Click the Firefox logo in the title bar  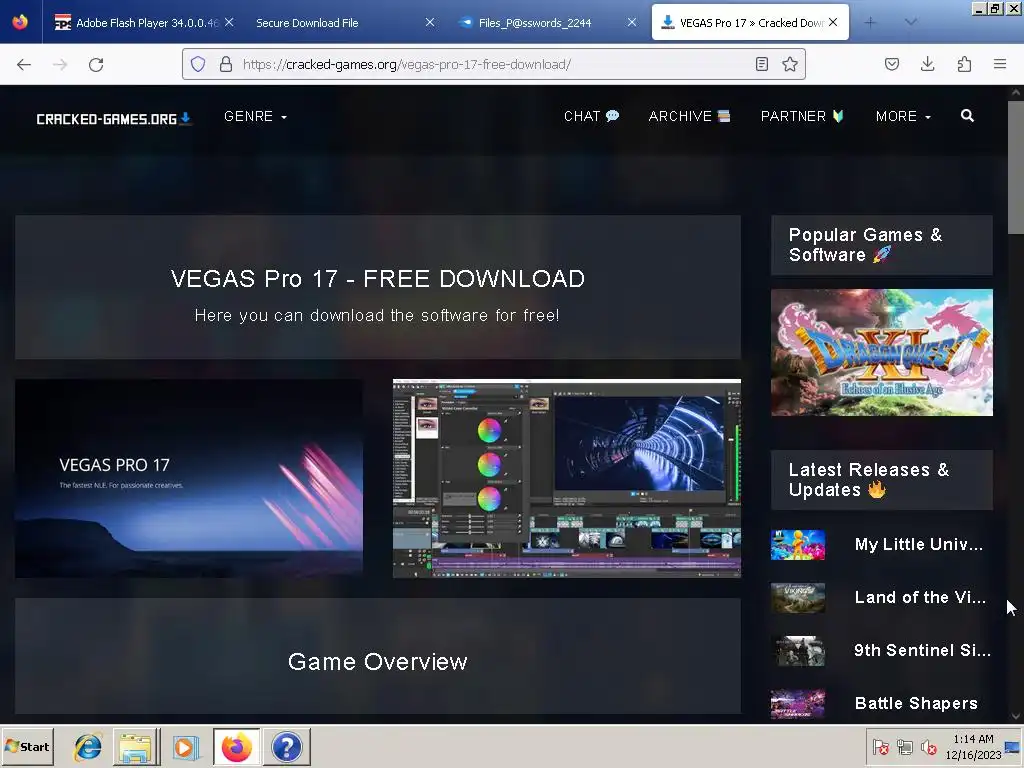coord(20,22)
